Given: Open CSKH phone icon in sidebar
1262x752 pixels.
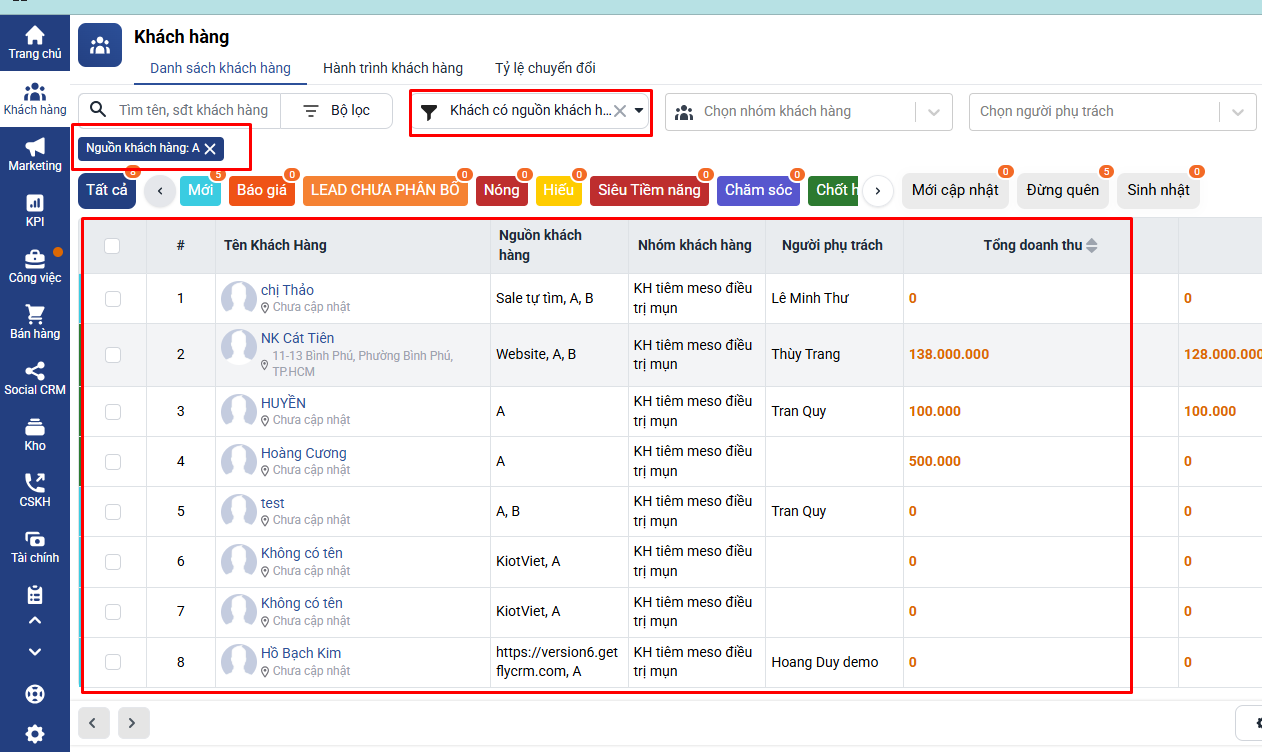Looking at the screenshot, I should (x=35, y=484).
